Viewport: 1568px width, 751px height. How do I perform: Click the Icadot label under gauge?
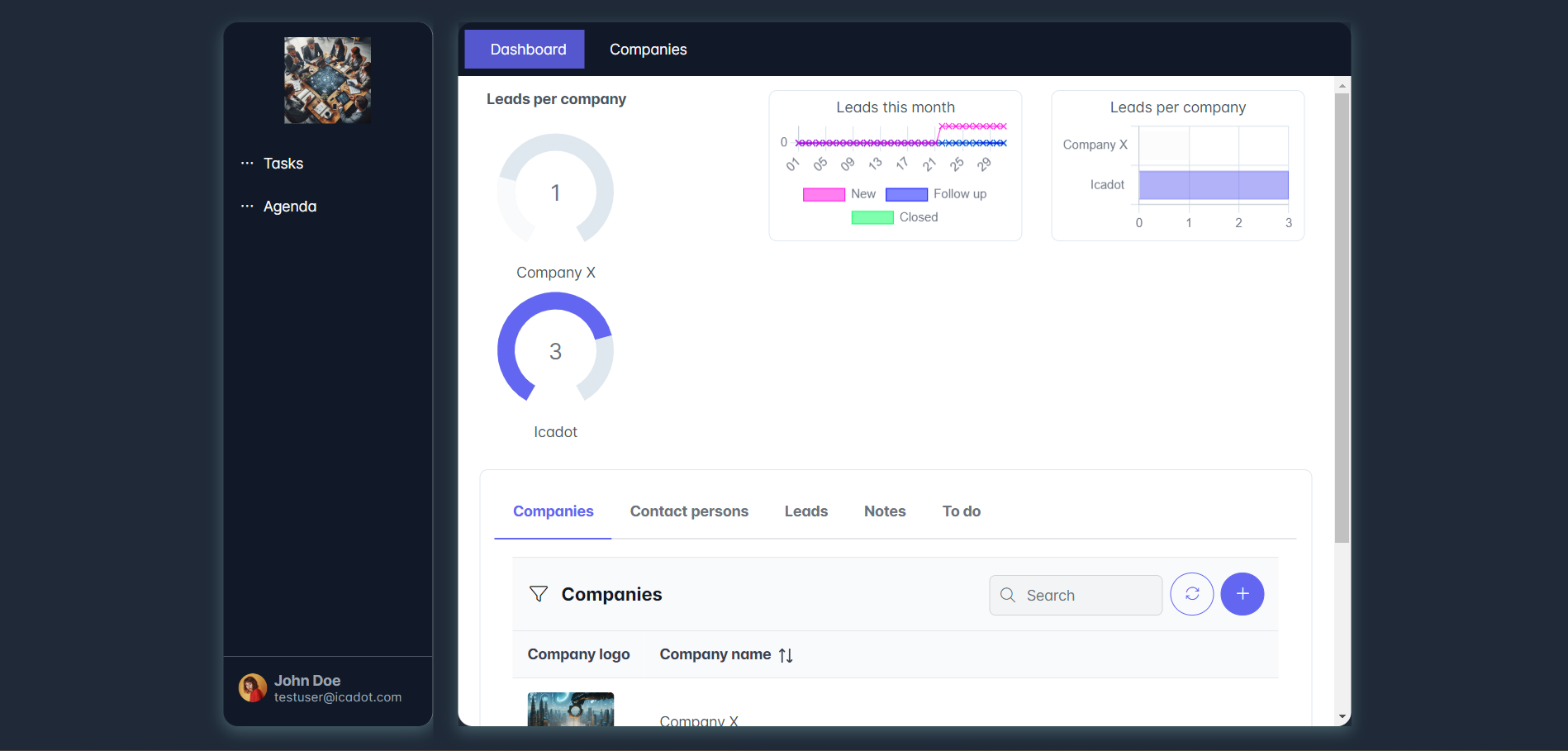(x=555, y=432)
